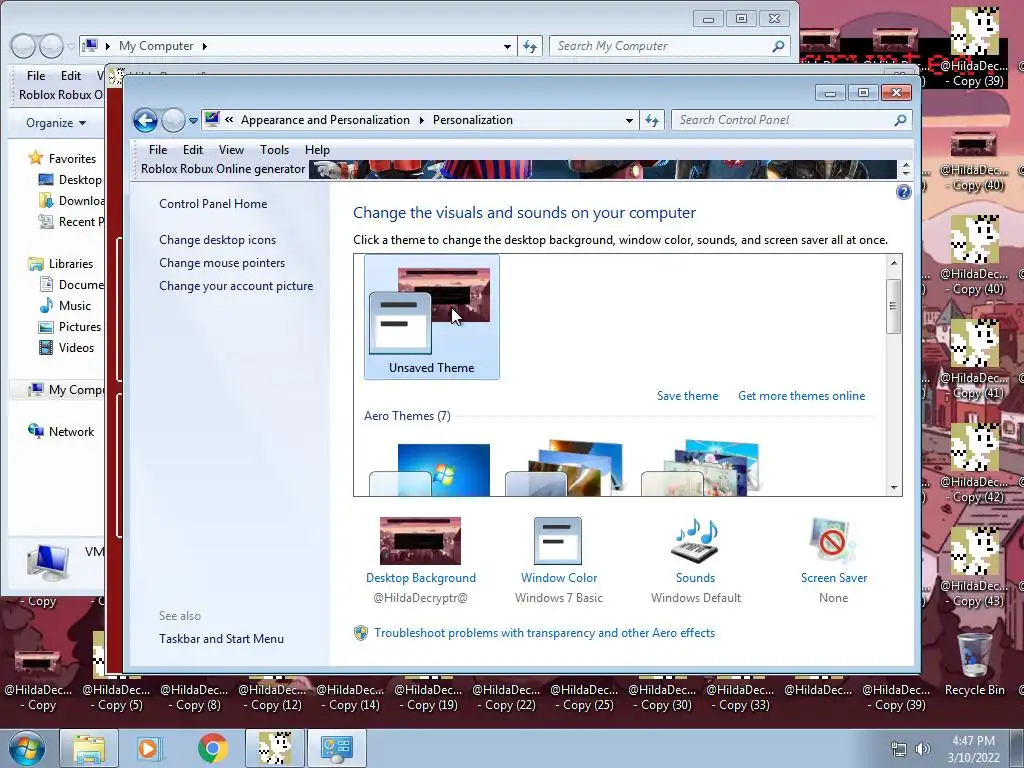Select the Unsaved Theme thumbnail
This screenshot has width=1024, height=768.
(432, 317)
